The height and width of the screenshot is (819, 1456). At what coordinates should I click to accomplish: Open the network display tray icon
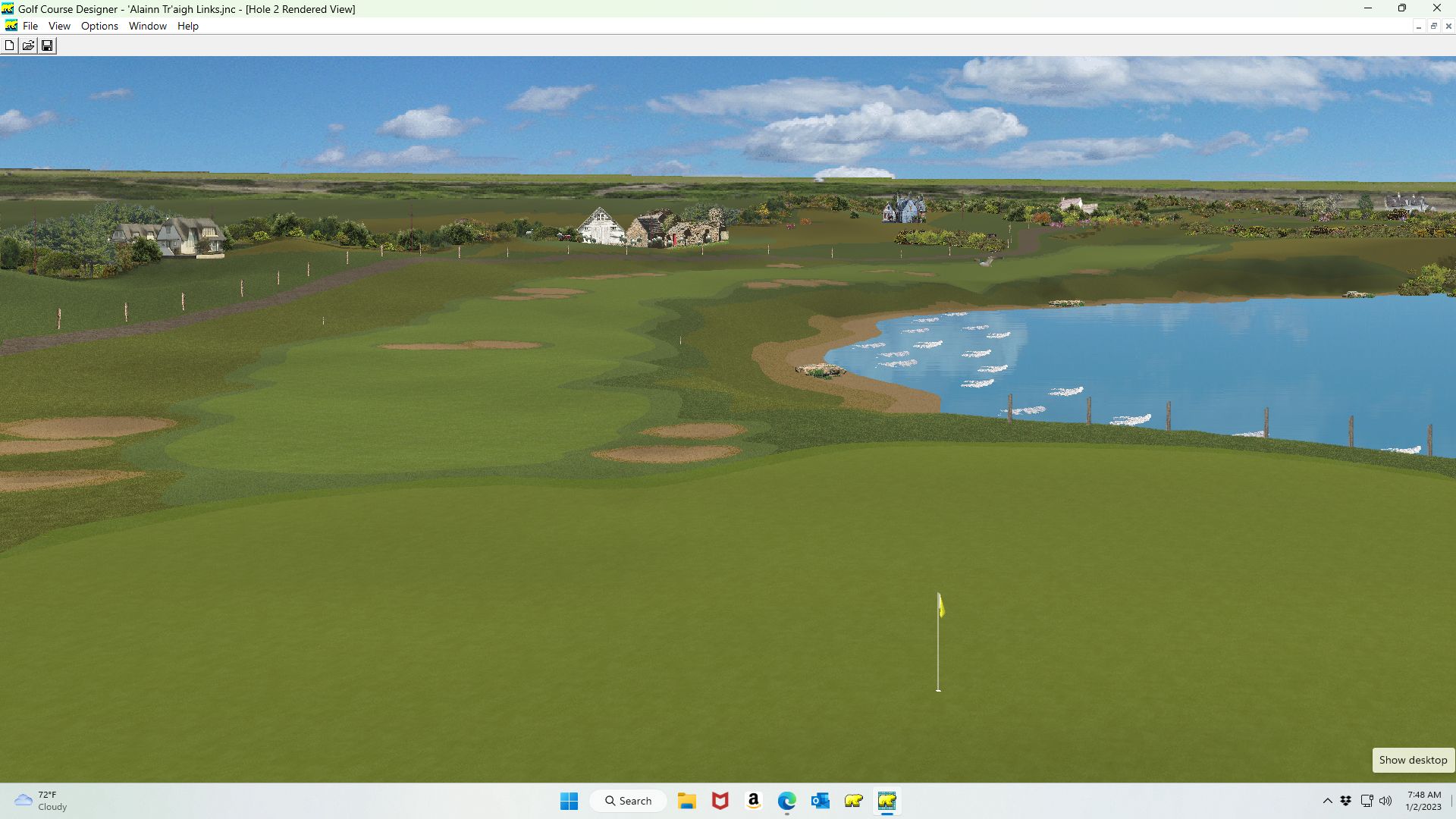pyautogui.click(x=1367, y=801)
